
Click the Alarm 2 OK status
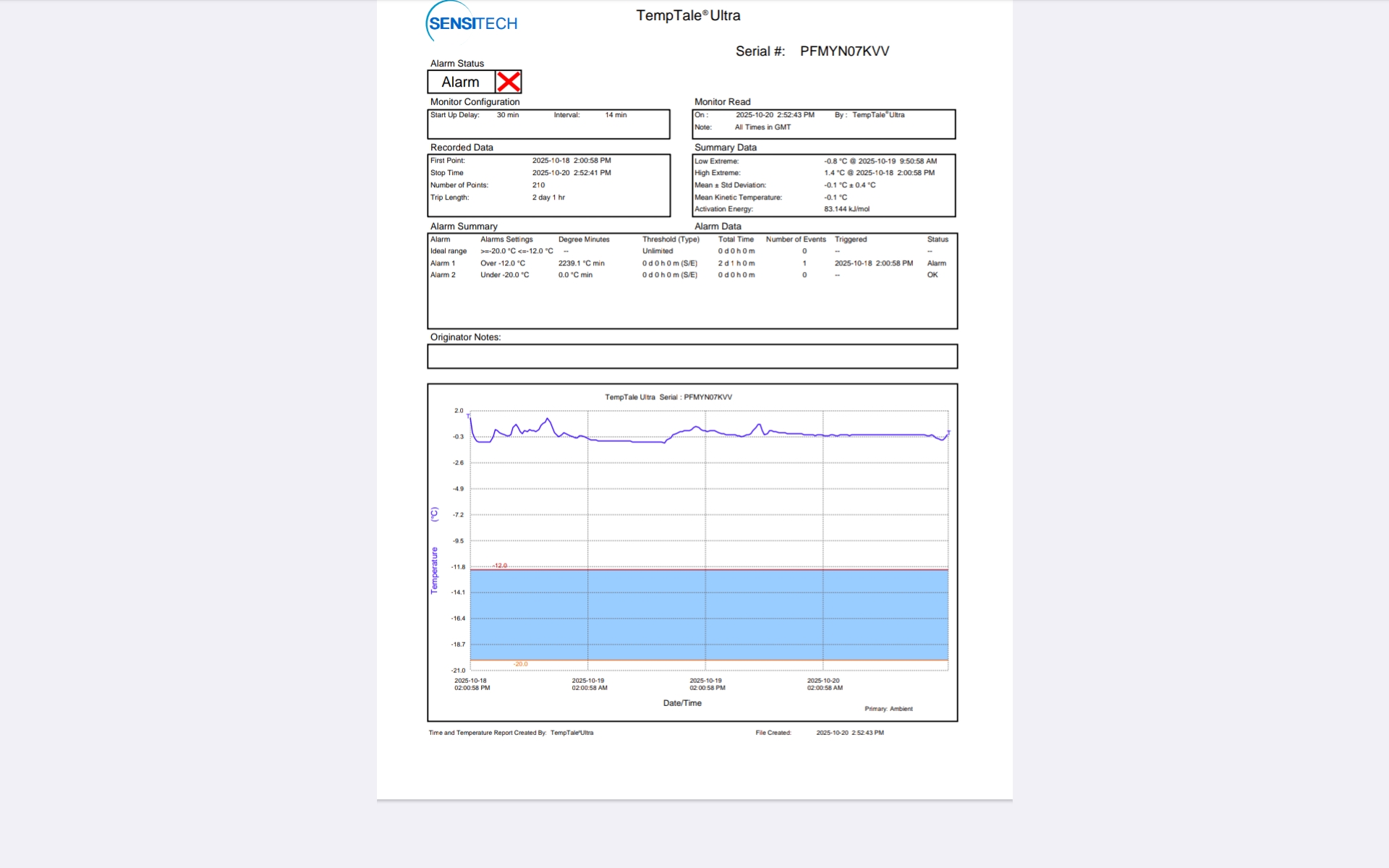tap(932, 275)
